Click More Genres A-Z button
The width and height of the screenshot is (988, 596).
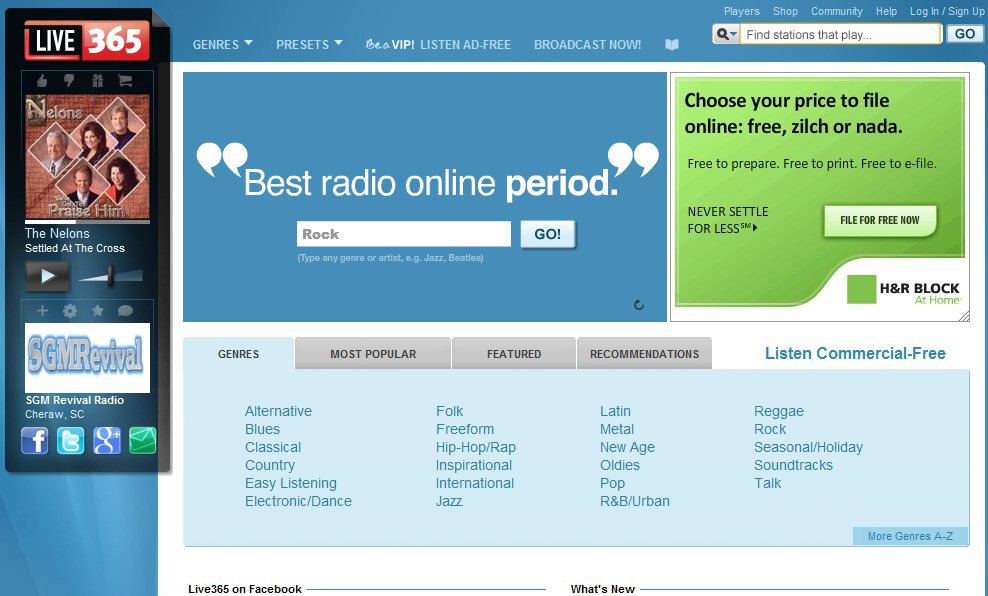(910, 536)
